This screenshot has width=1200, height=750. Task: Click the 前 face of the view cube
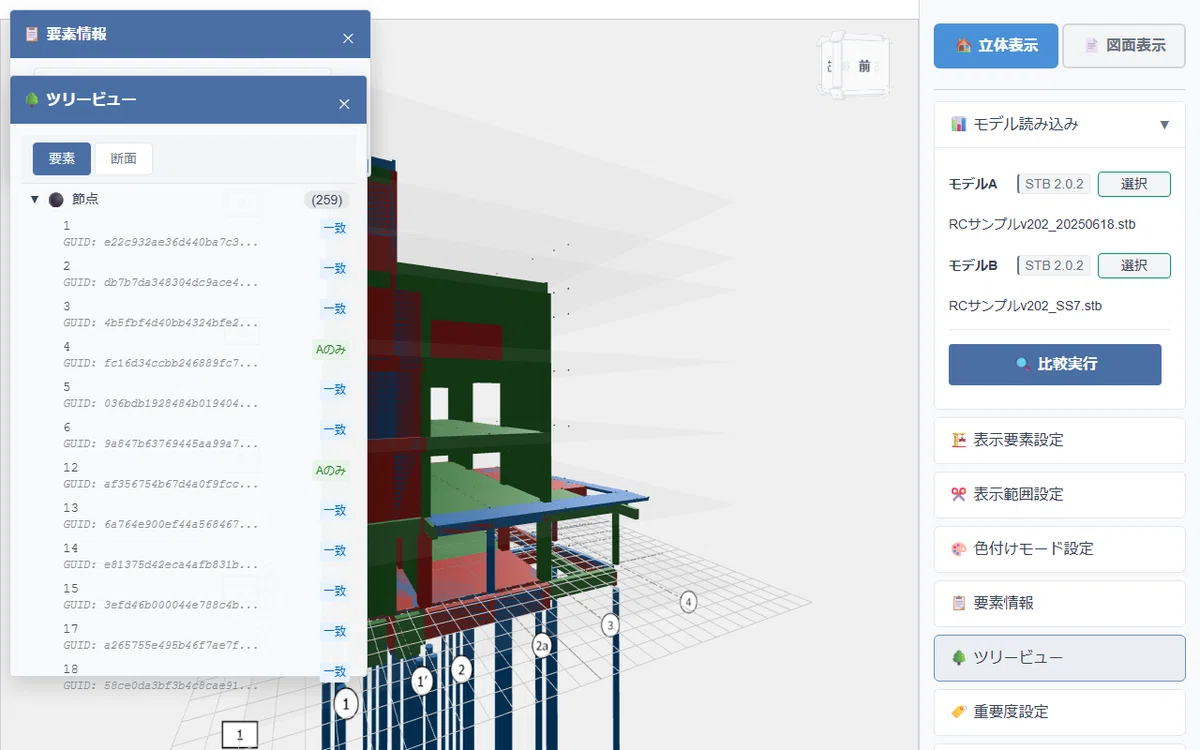pos(863,66)
